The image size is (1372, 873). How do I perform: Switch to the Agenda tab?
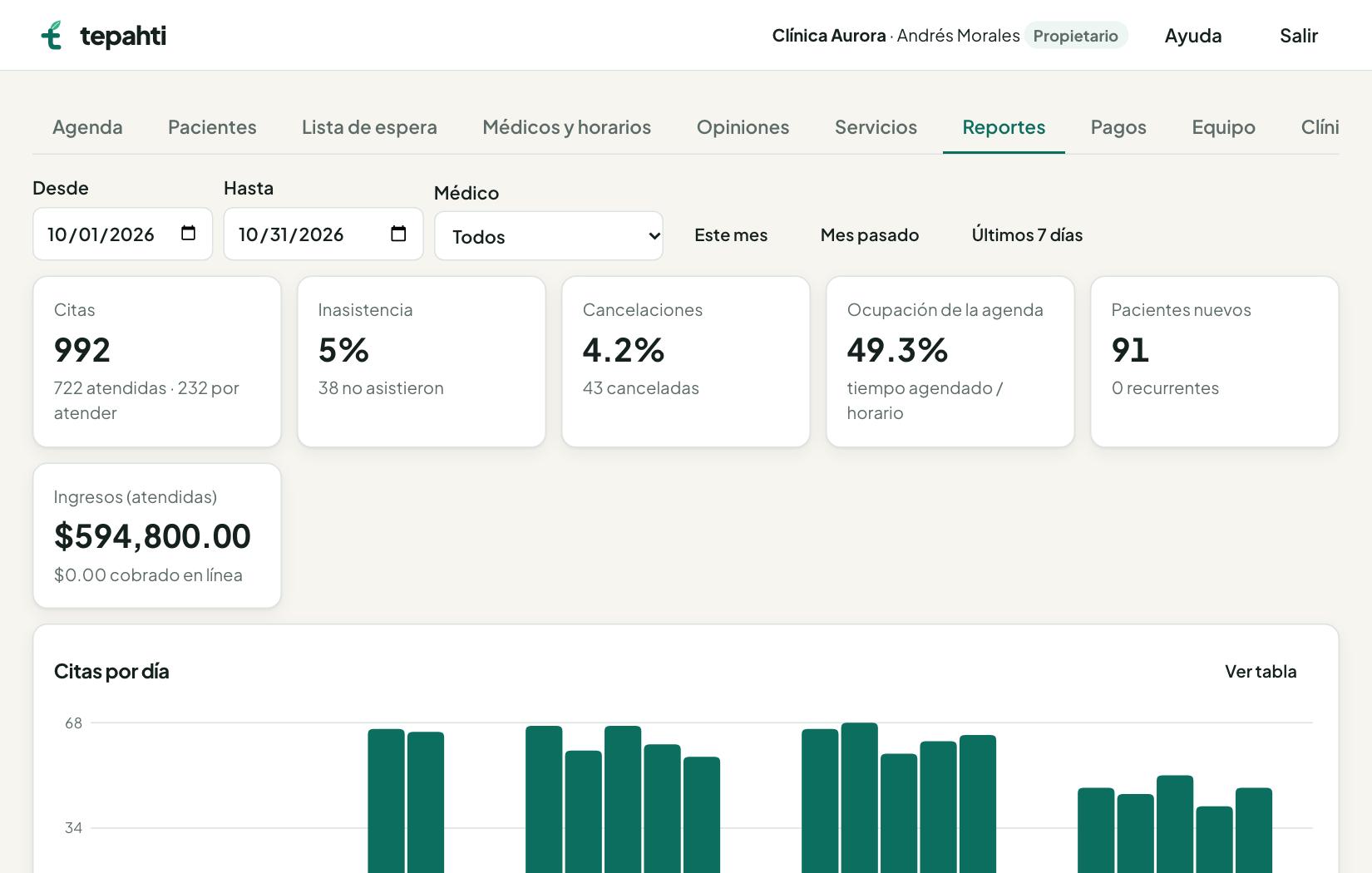(87, 127)
